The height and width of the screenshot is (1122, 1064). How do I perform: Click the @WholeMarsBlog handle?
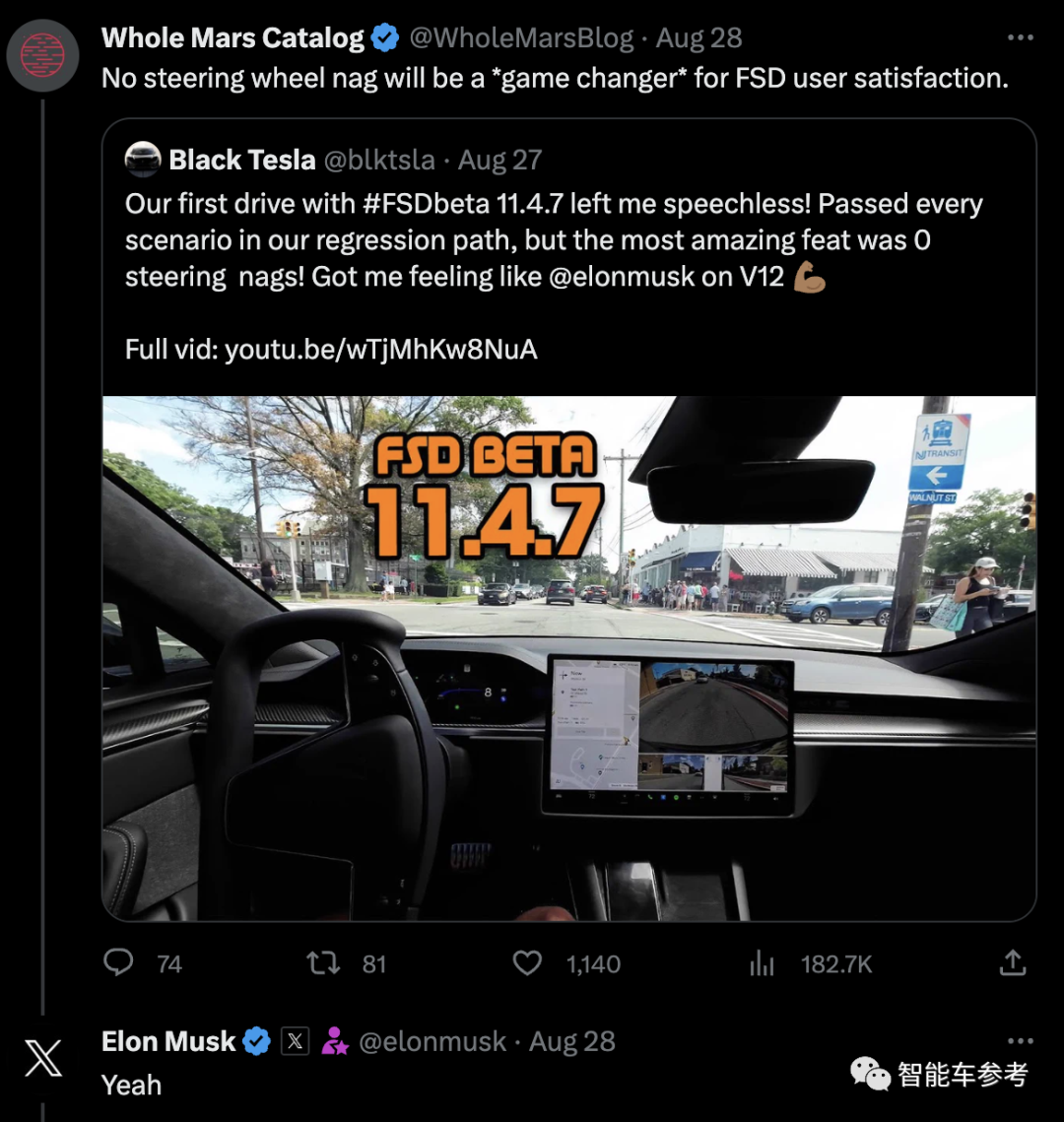click(x=521, y=37)
